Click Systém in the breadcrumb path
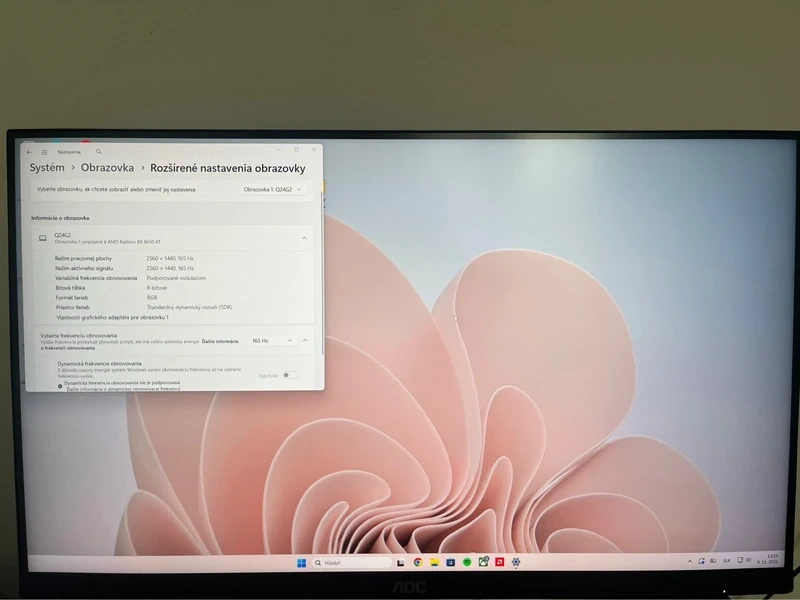 (45, 168)
